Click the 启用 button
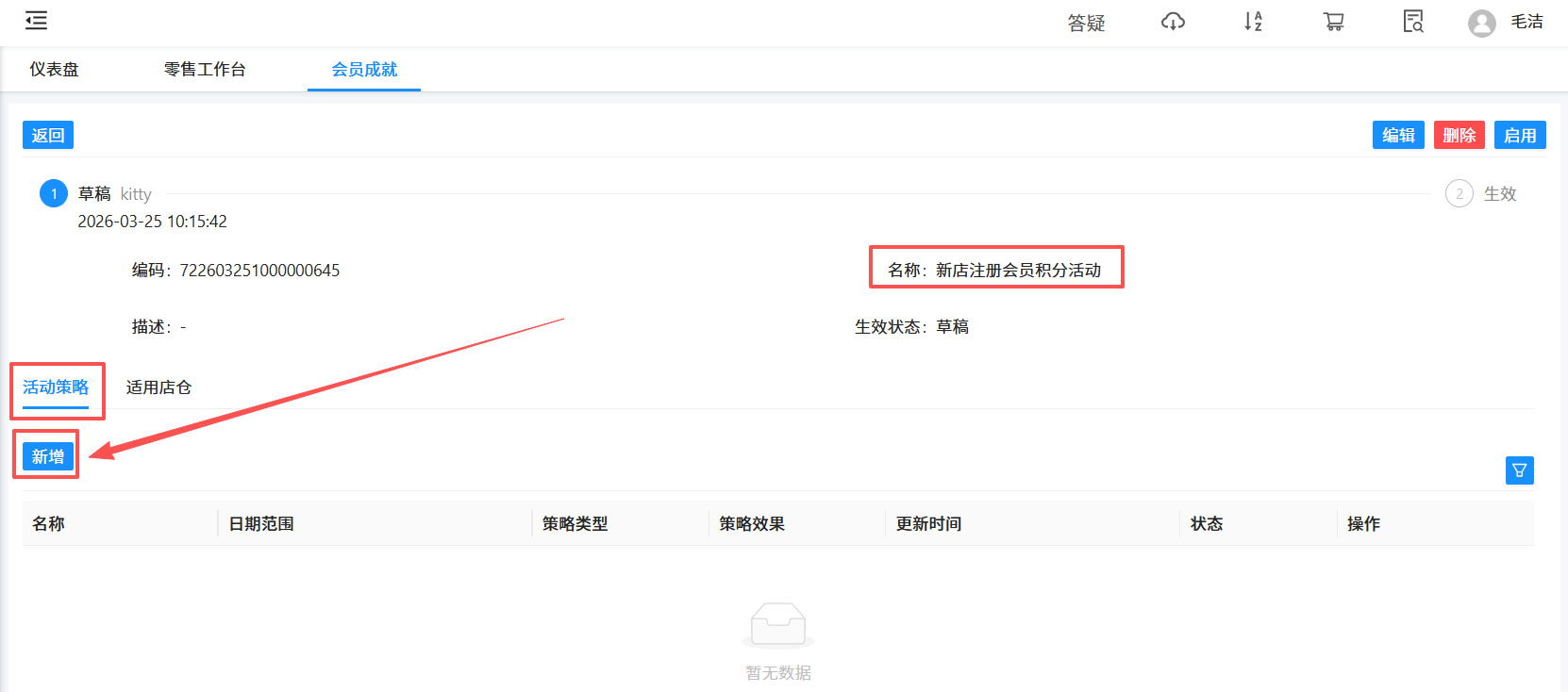 (1519, 136)
